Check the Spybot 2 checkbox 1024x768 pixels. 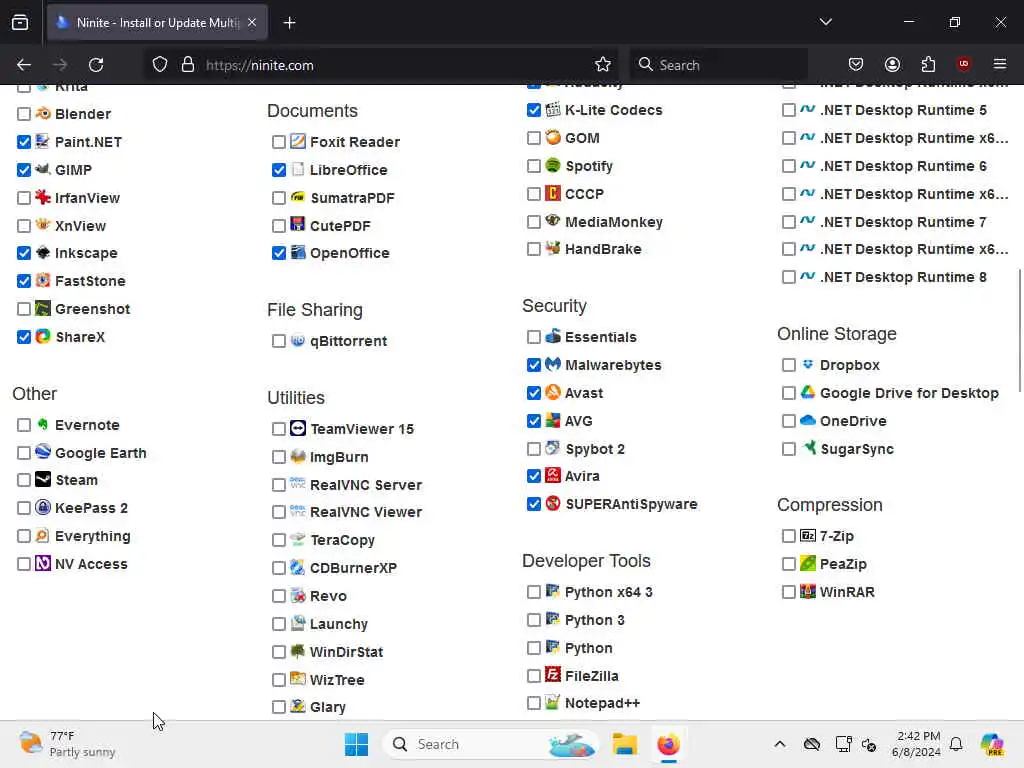point(534,449)
